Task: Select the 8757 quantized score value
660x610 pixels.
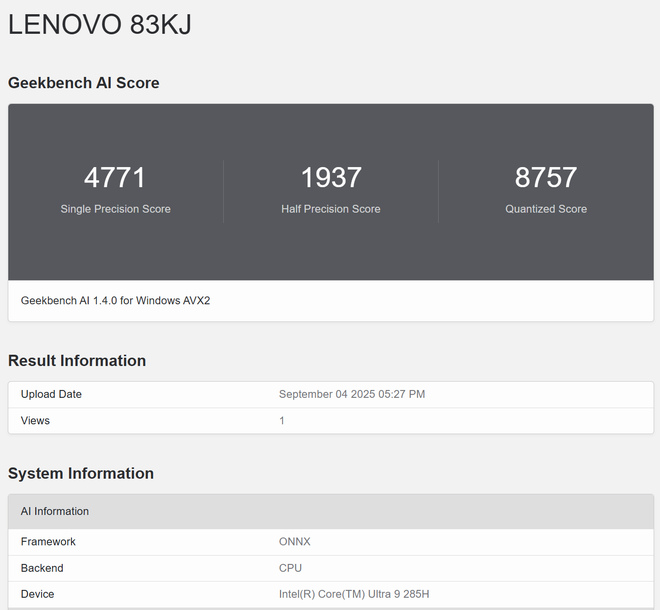Action: coord(546,178)
